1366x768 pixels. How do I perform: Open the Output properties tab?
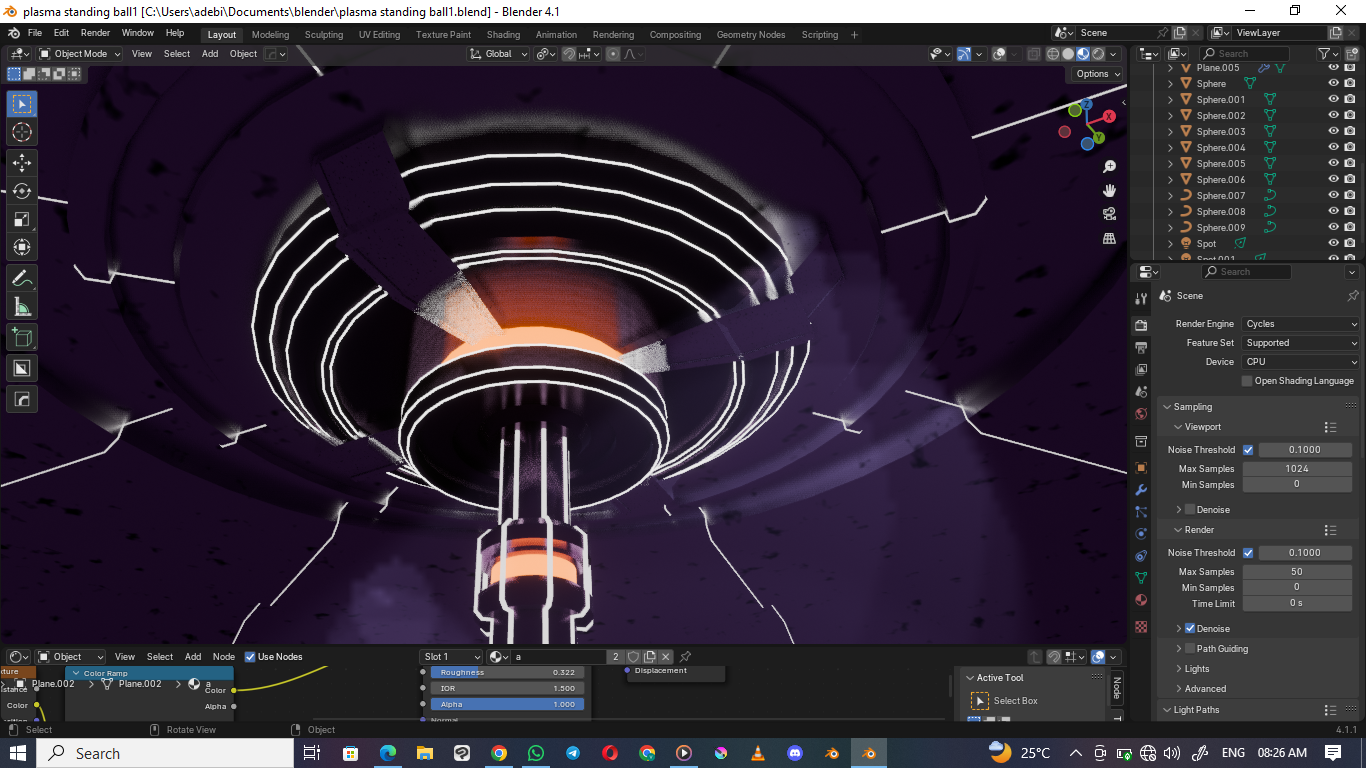[1141, 348]
